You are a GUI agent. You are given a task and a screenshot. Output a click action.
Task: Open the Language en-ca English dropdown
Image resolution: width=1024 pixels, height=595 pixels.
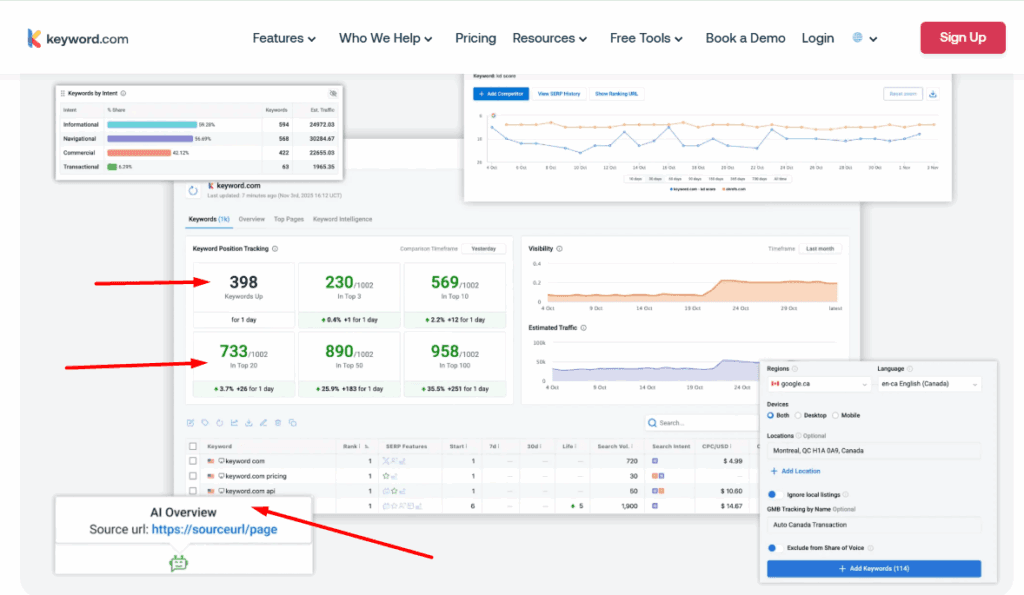coord(929,383)
